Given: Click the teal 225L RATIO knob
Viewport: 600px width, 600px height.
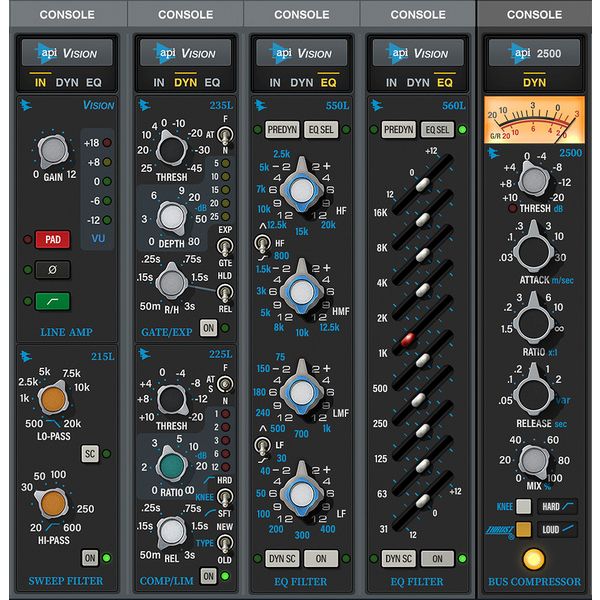Looking at the screenshot, I should coord(171,466).
